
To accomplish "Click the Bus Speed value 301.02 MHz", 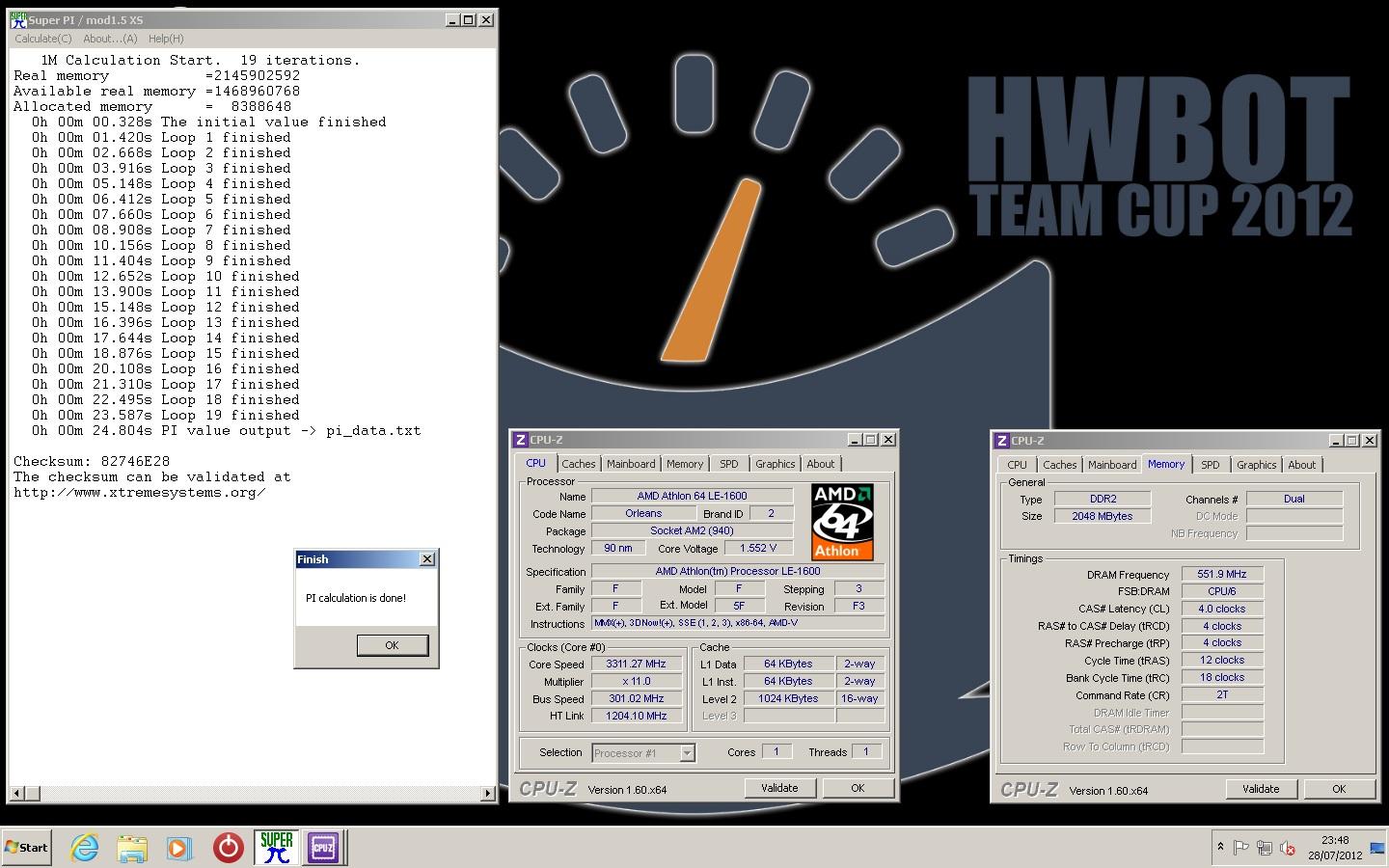I will coord(636,698).
